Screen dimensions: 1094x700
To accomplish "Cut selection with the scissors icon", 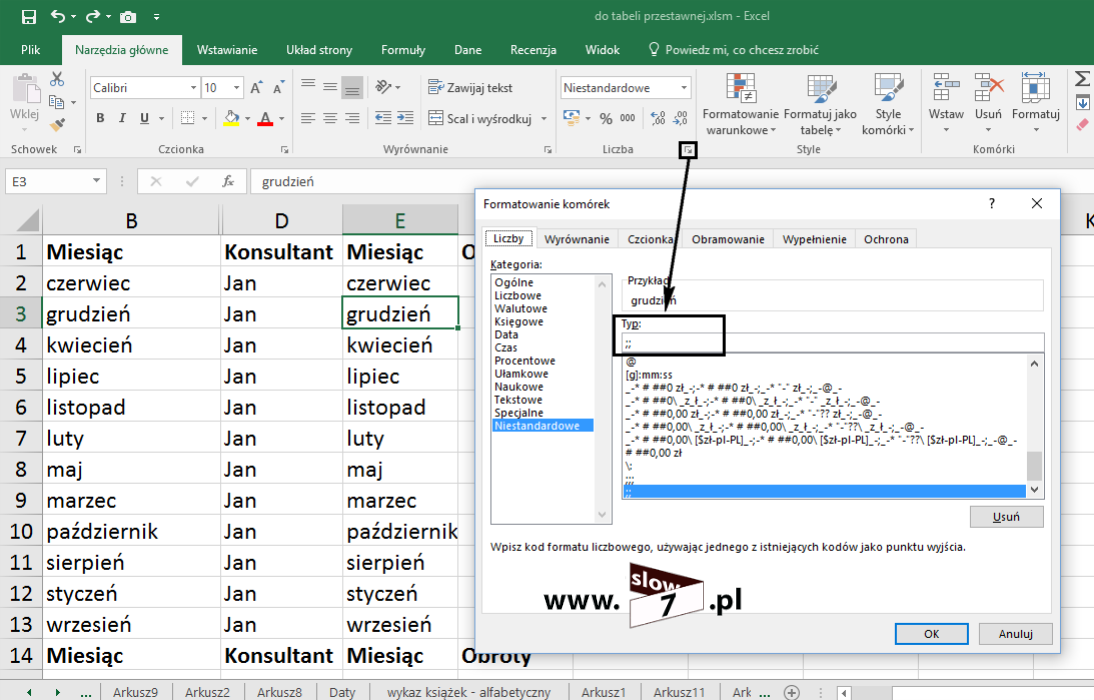I will 57,79.
